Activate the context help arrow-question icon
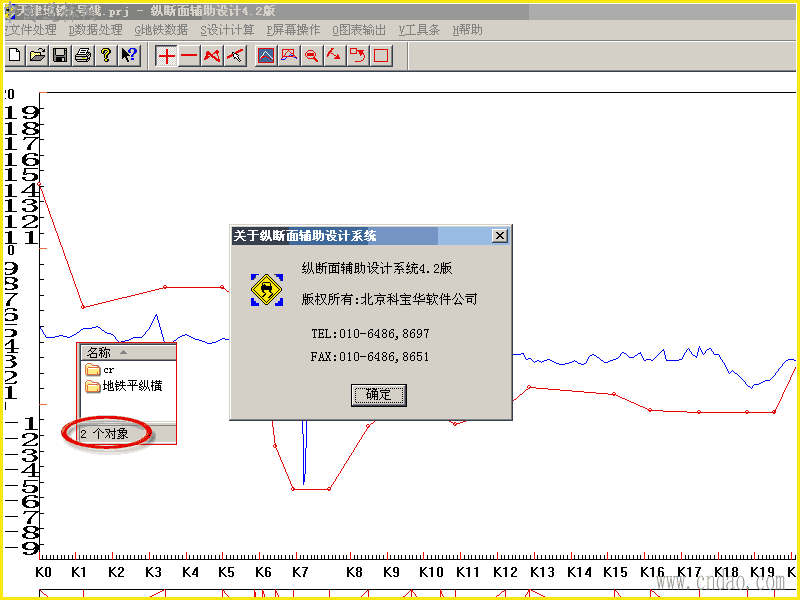 [129, 55]
